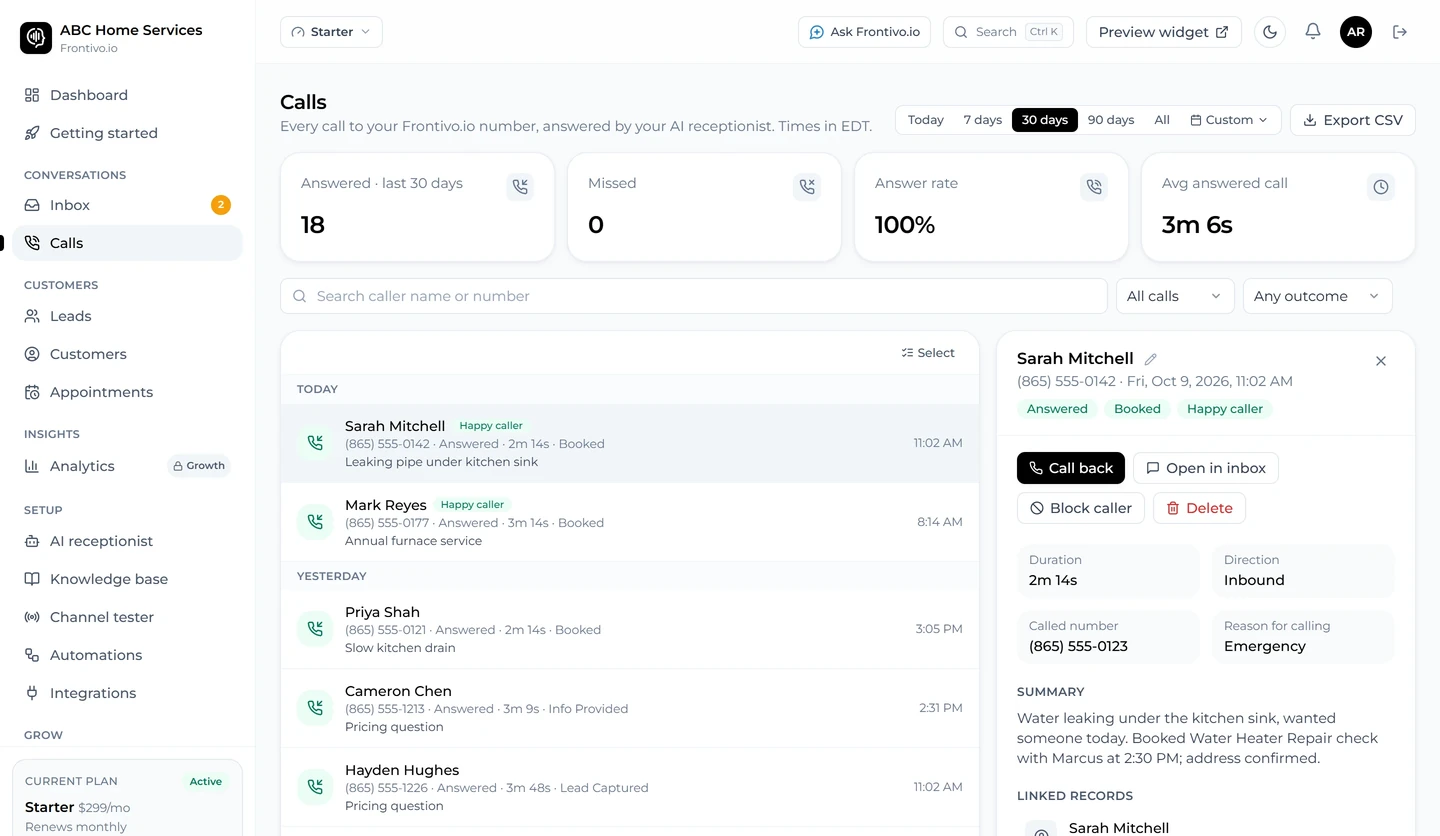Open notifications bell
The width and height of the screenshot is (1440, 836).
pyautogui.click(x=1313, y=32)
